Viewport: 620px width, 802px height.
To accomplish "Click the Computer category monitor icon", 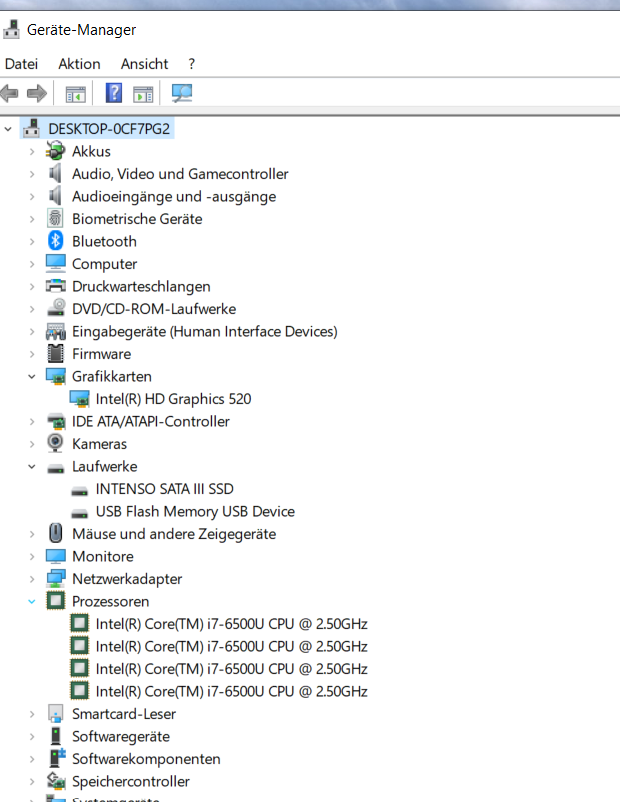I will click(x=55, y=263).
